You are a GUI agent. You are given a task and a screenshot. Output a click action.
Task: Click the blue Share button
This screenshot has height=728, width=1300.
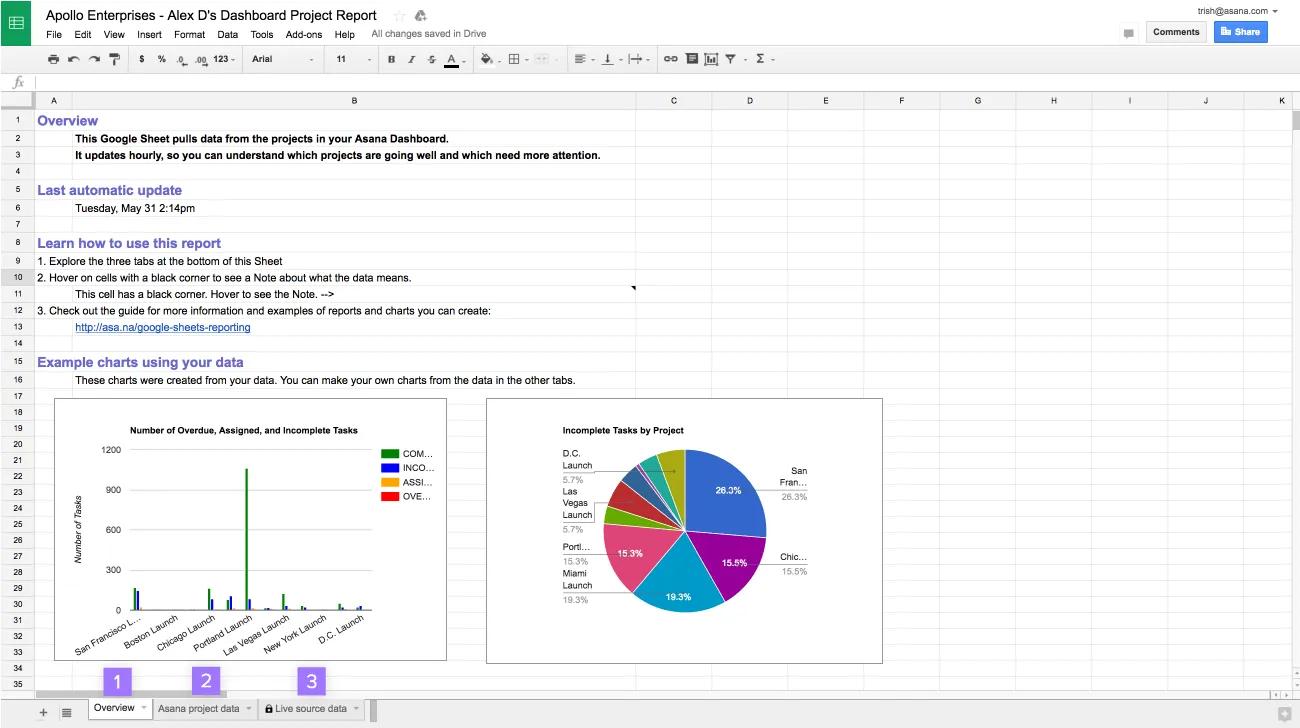pos(1240,31)
